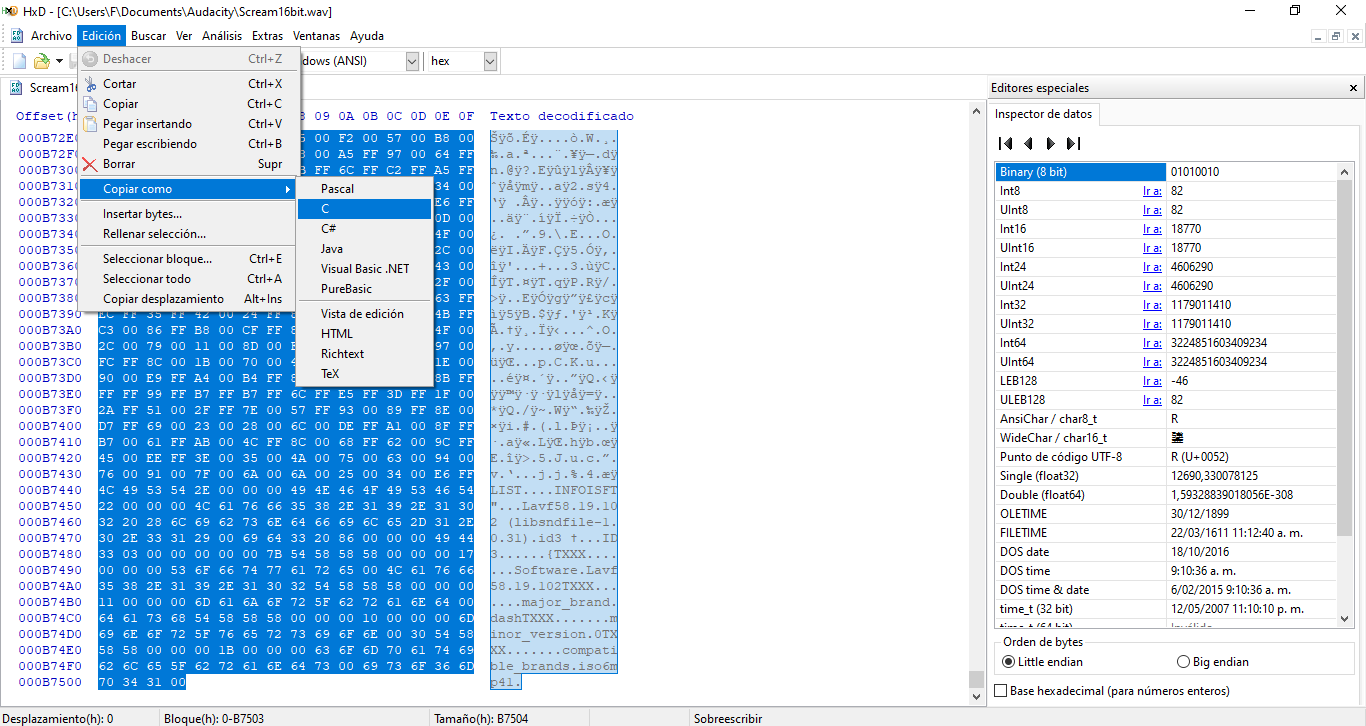The height and width of the screenshot is (726, 1366).
Task: Open the Buscar menu
Action: click(149, 36)
